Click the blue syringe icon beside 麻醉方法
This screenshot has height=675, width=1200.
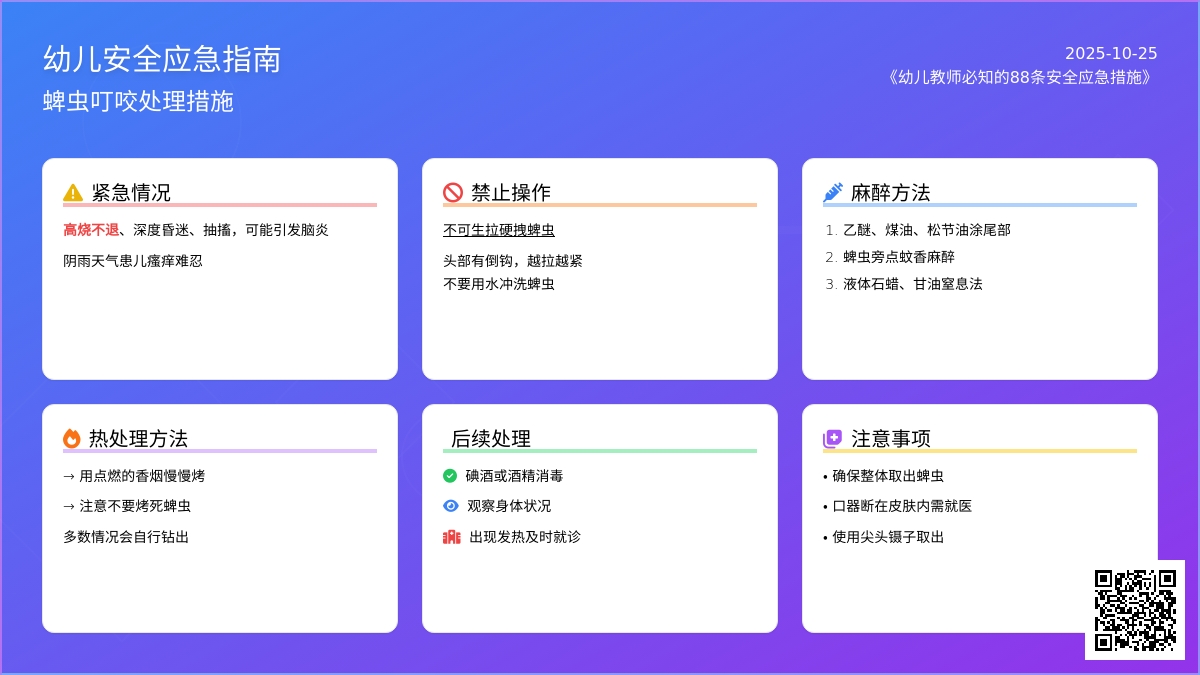click(x=832, y=193)
